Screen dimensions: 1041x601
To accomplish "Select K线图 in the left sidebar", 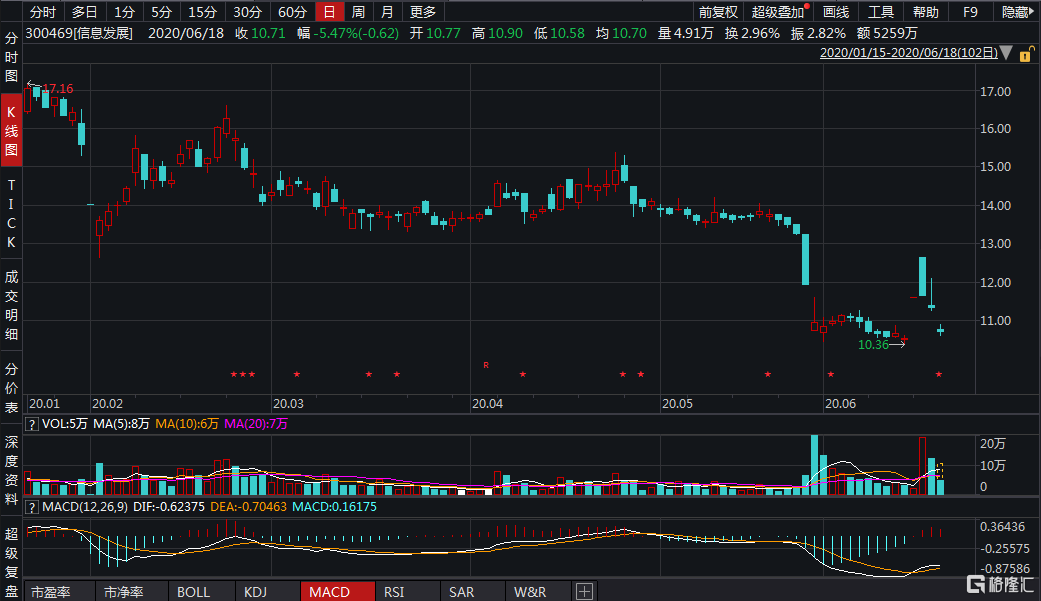I will tap(11, 130).
